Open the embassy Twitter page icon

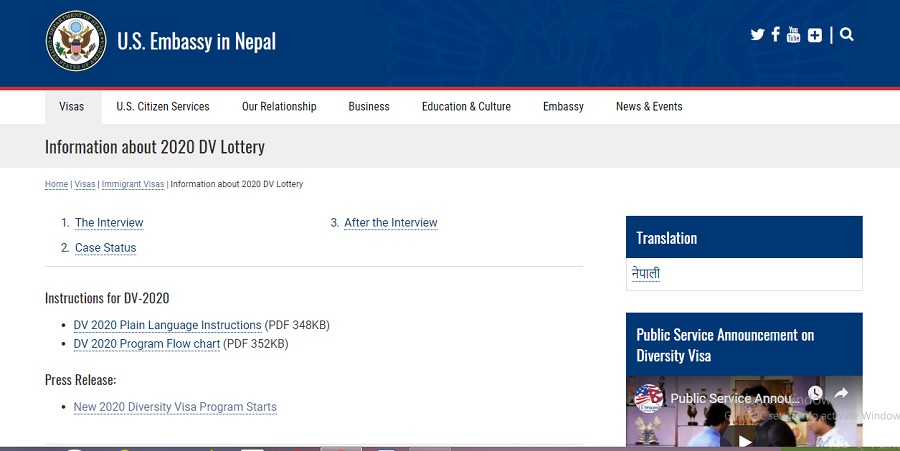[757, 35]
